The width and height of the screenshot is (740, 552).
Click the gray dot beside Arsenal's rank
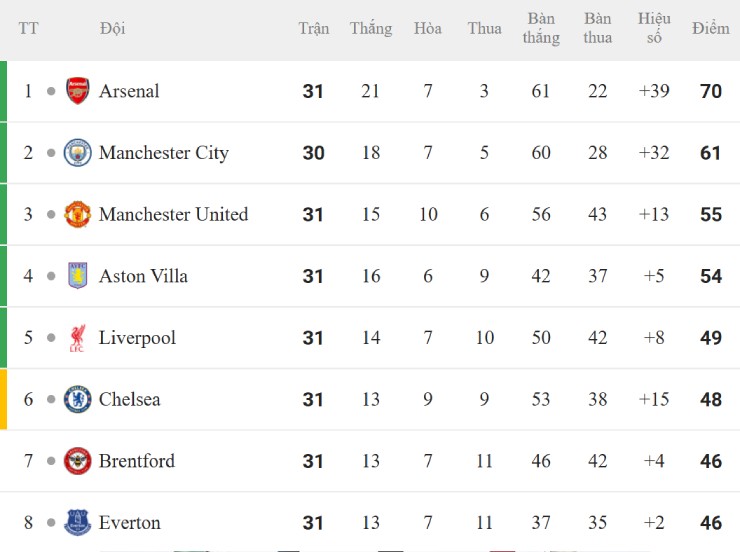pyautogui.click(x=51, y=92)
